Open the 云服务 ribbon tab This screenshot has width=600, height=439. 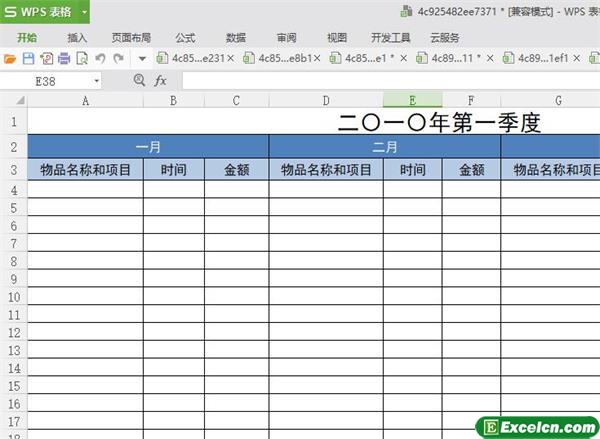coord(445,38)
